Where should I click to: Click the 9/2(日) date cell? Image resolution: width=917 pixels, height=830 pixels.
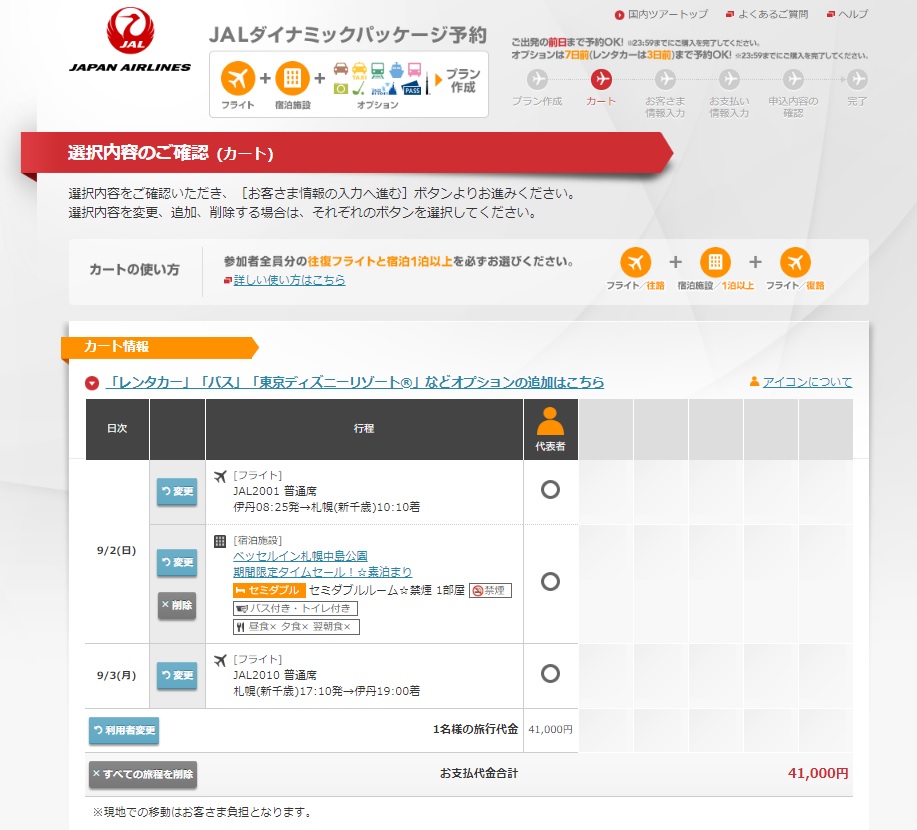pos(116,551)
